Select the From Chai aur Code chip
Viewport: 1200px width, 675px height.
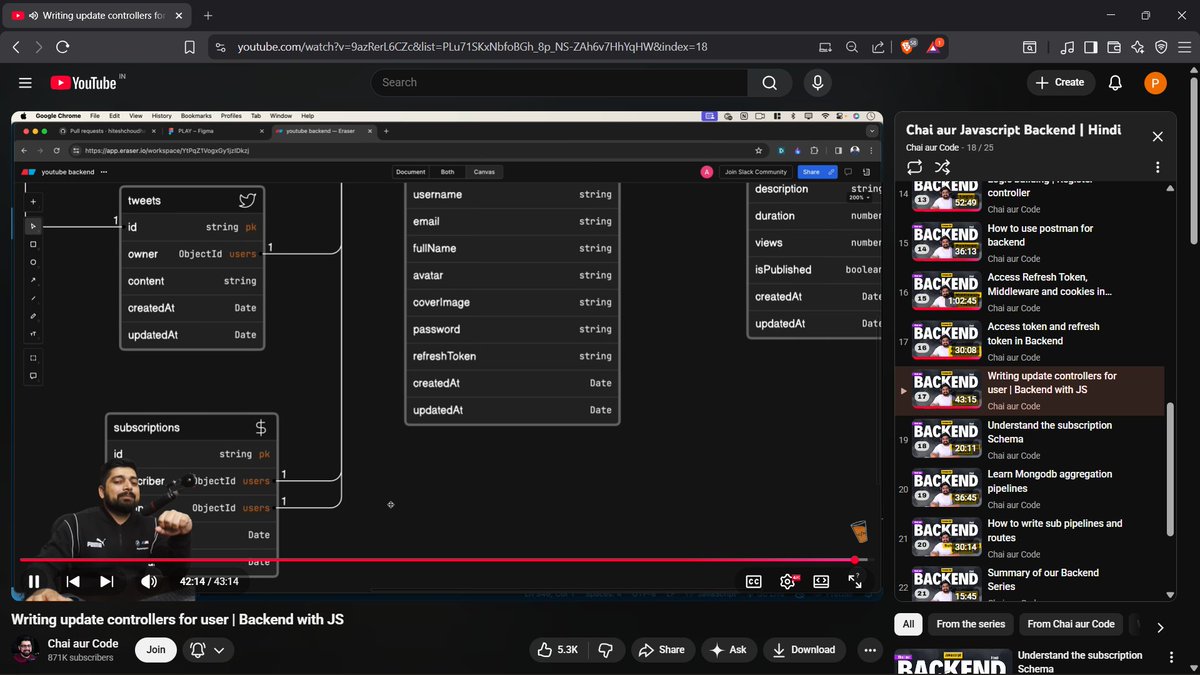click(1071, 624)
